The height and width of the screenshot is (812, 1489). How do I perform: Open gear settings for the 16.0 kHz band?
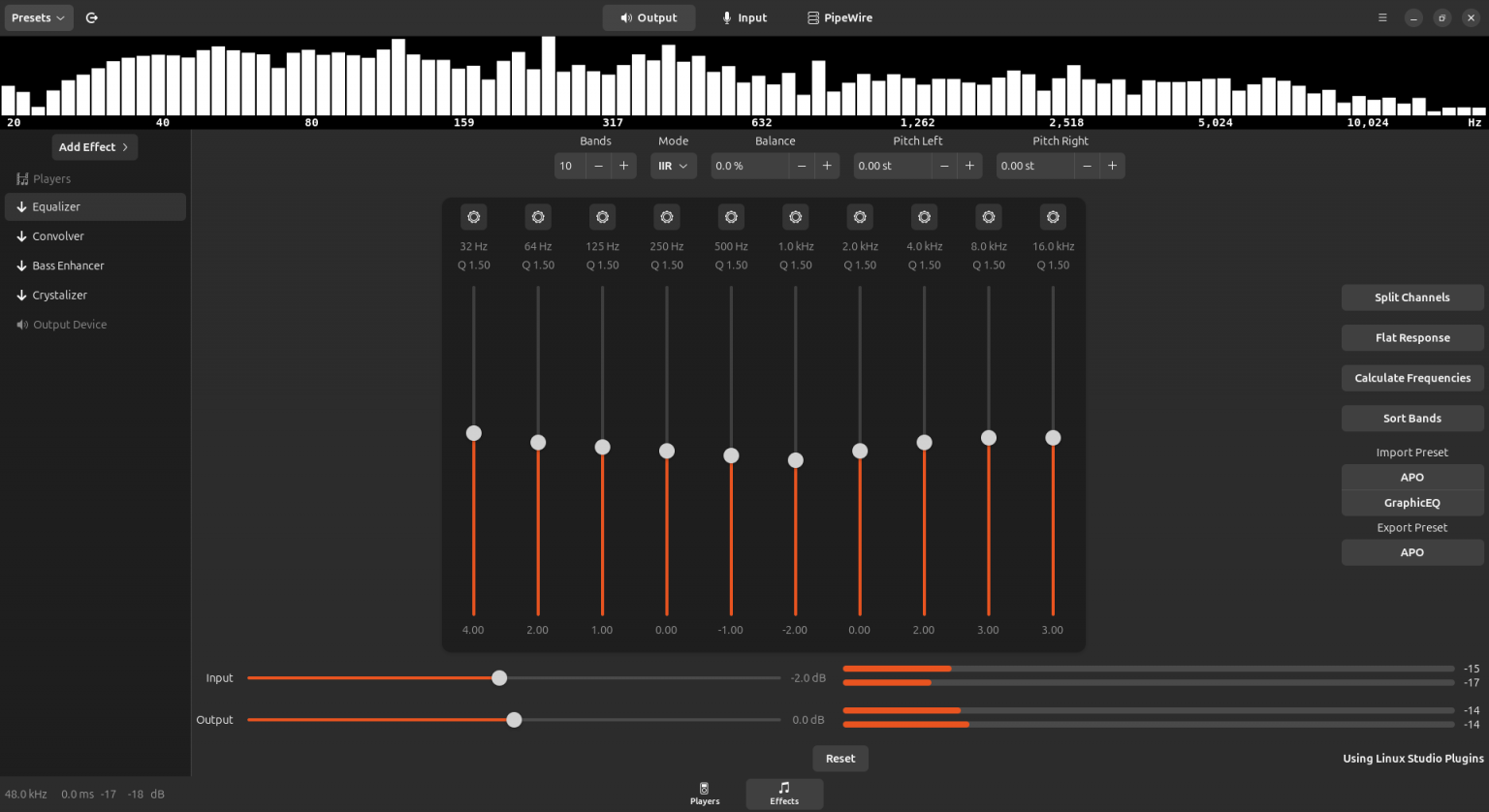1053,216
